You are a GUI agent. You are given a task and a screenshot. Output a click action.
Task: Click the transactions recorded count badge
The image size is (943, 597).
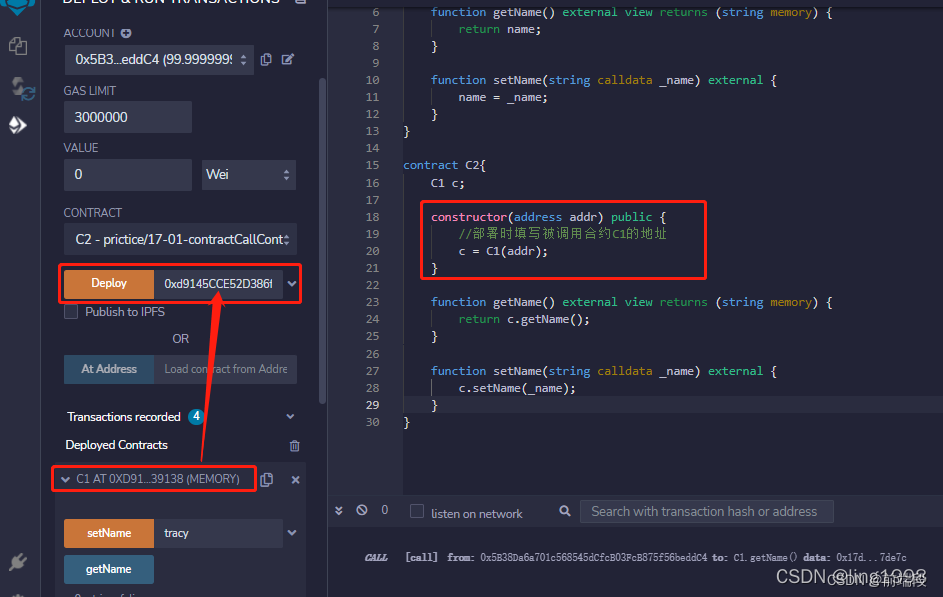[196, 416]
